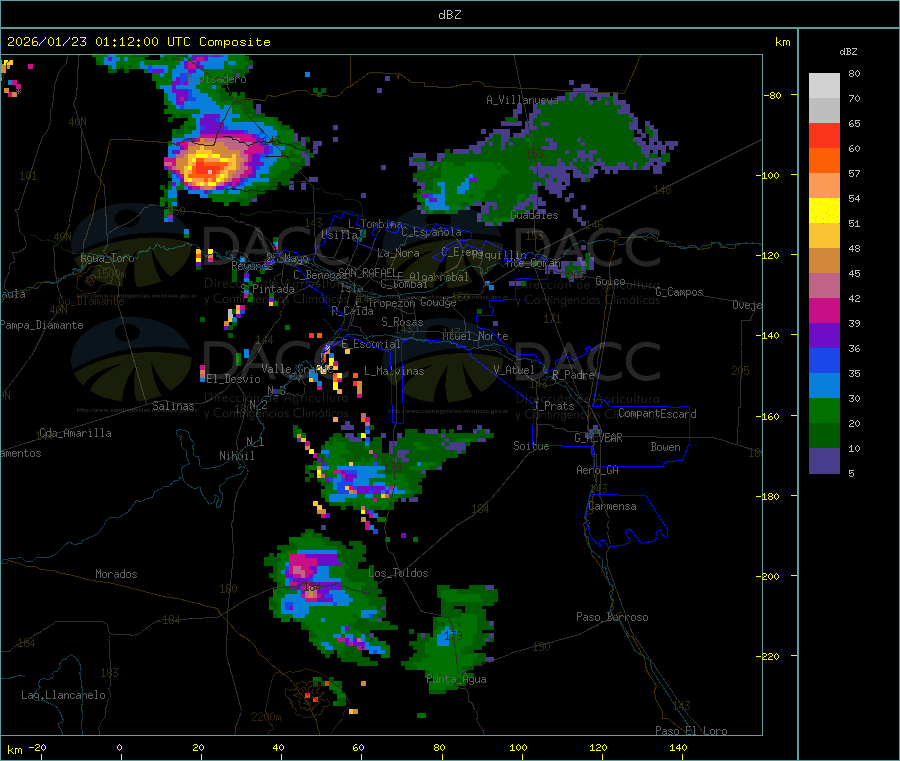The image size is (900, 761).
Task: Click the orange 57-60 dBZ legend swatch
Action: point(824,161)
